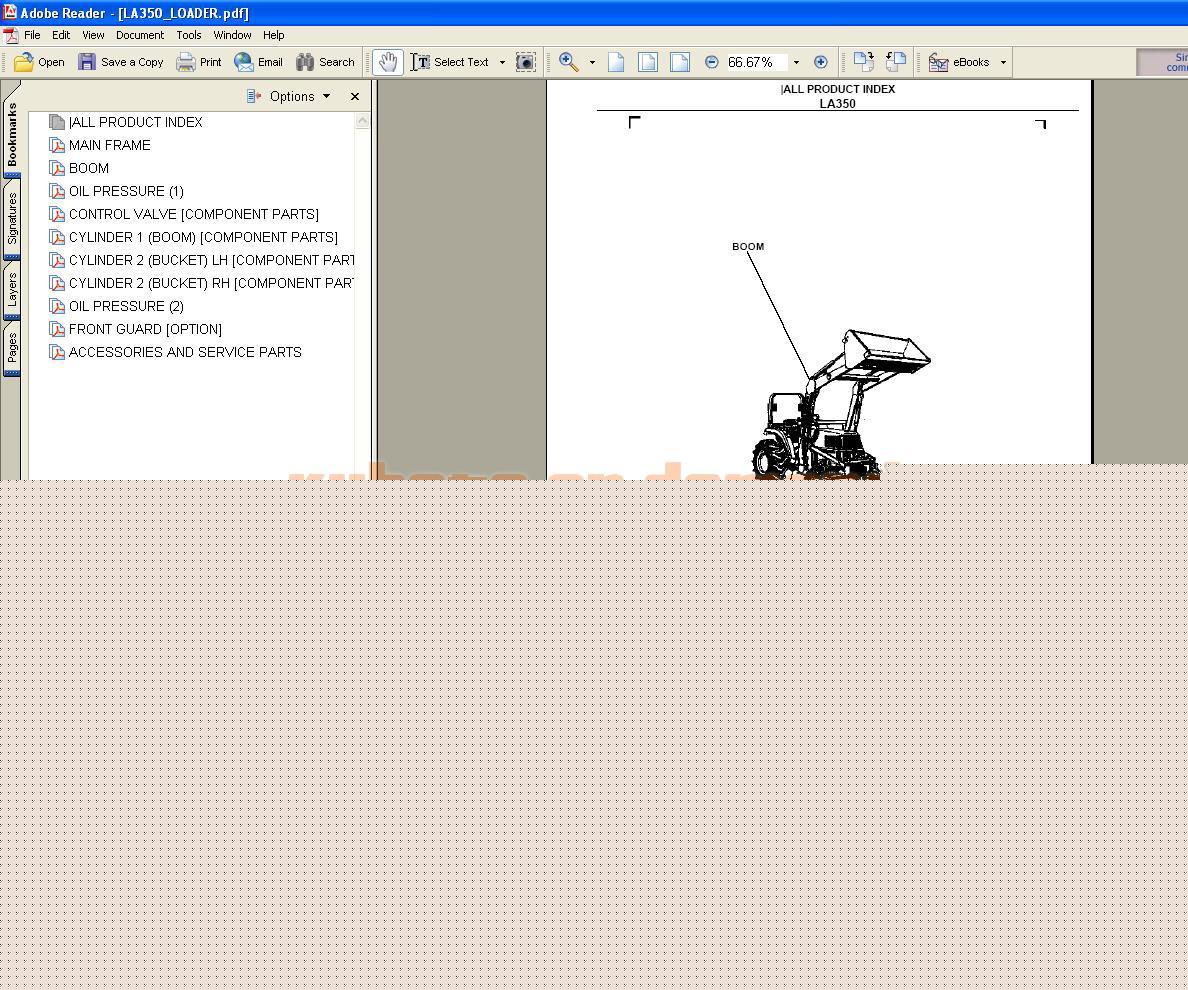Set view to Actual Size page icon
Image resolution: width=1188 pixels, height=990 pixels.
(617, 62)
